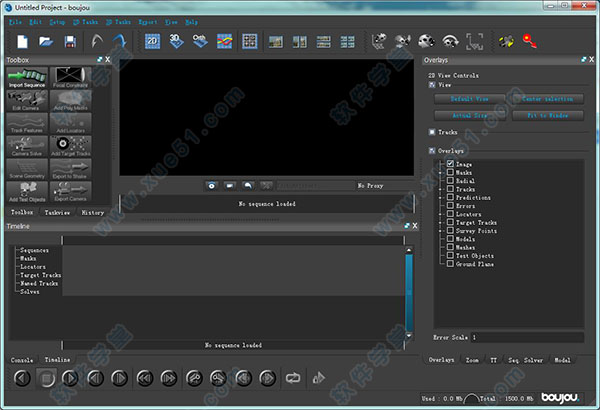Redo using the blue arrow icon
The height and width of the screenshot is (410, 600).
point(119,41)
